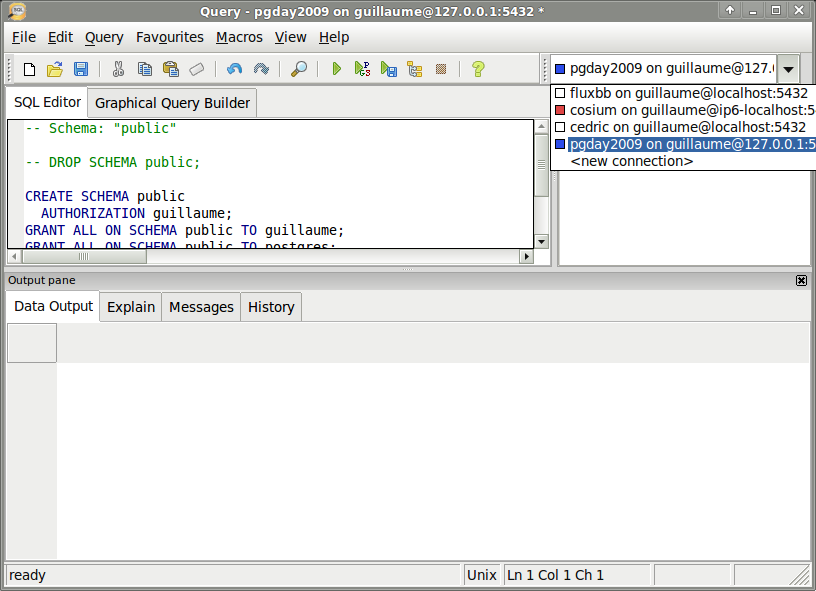Pick the <new connection> entry

coord(631,161)
